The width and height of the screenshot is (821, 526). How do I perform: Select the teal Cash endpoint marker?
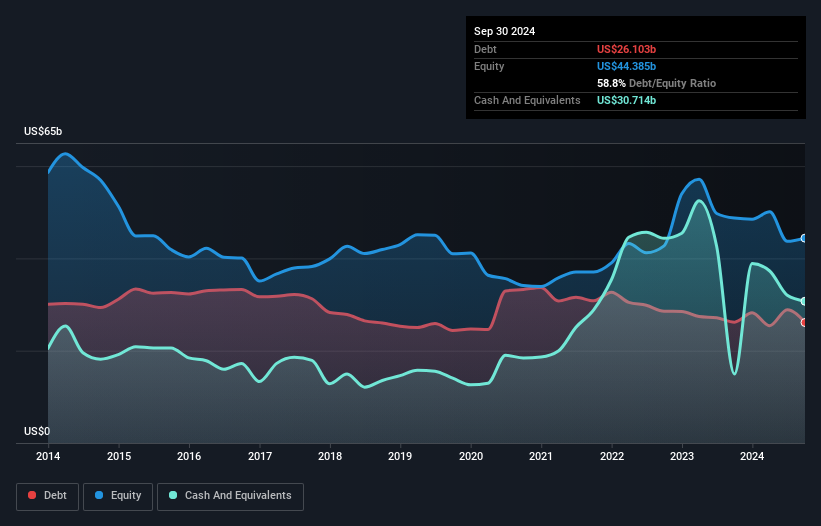[x=804, y=301]
